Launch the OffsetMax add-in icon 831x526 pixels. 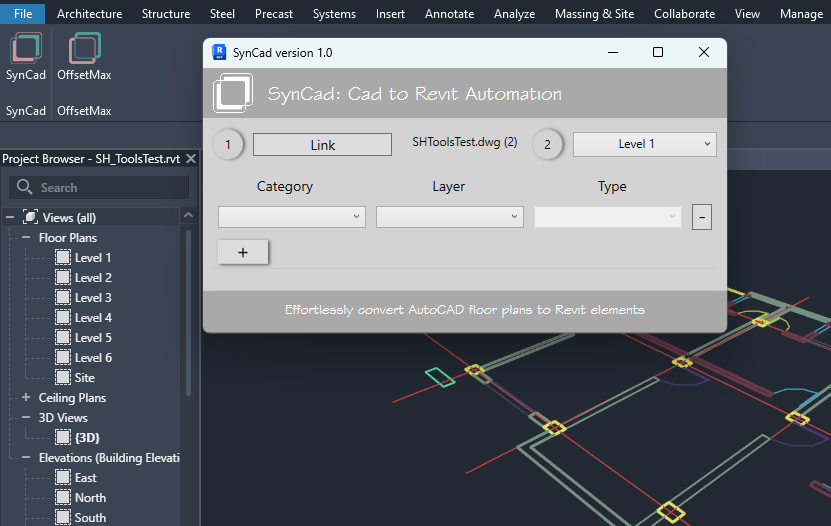coord(84,48)
